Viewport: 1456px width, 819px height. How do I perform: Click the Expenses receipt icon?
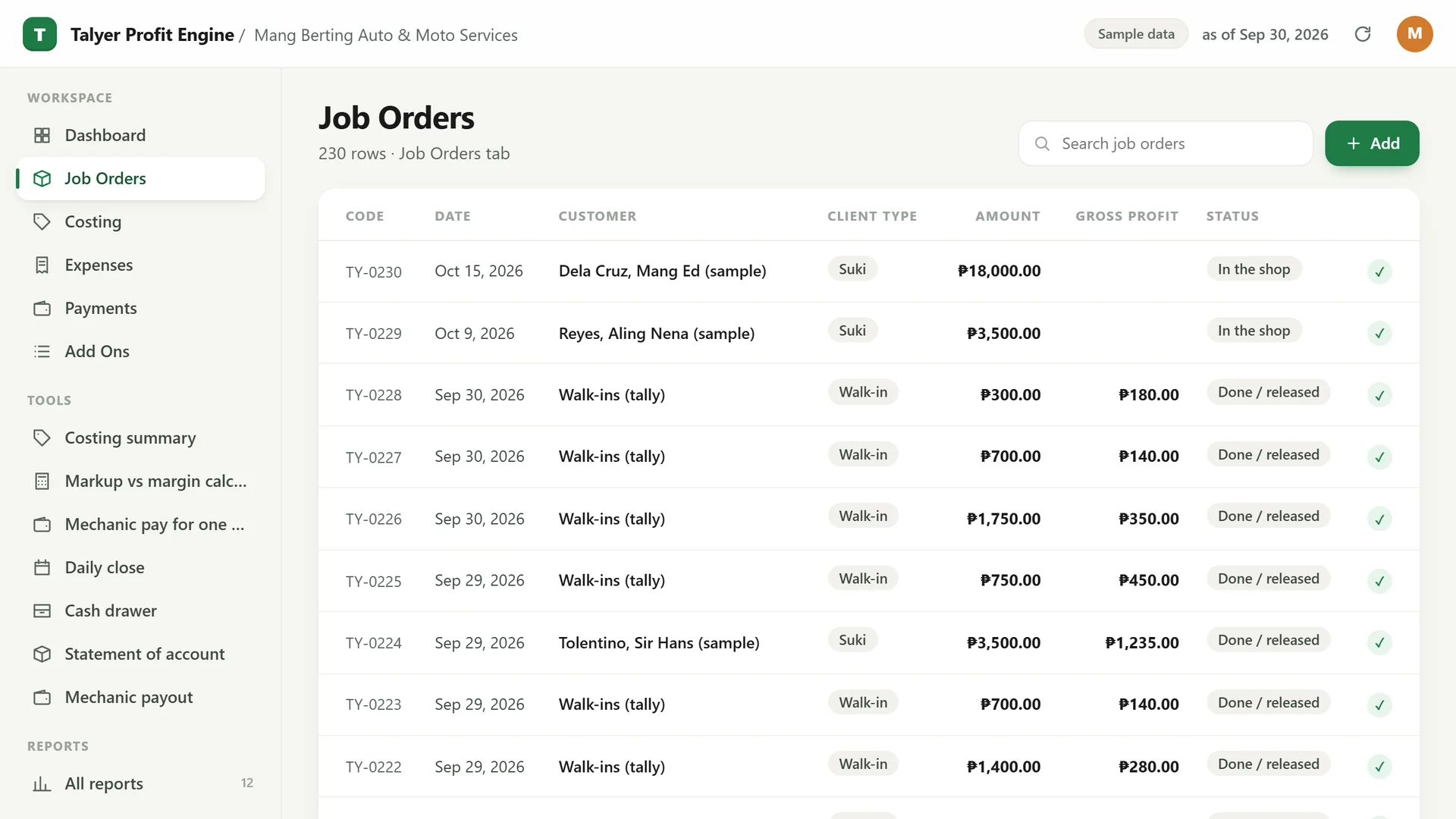coord(42,265)
